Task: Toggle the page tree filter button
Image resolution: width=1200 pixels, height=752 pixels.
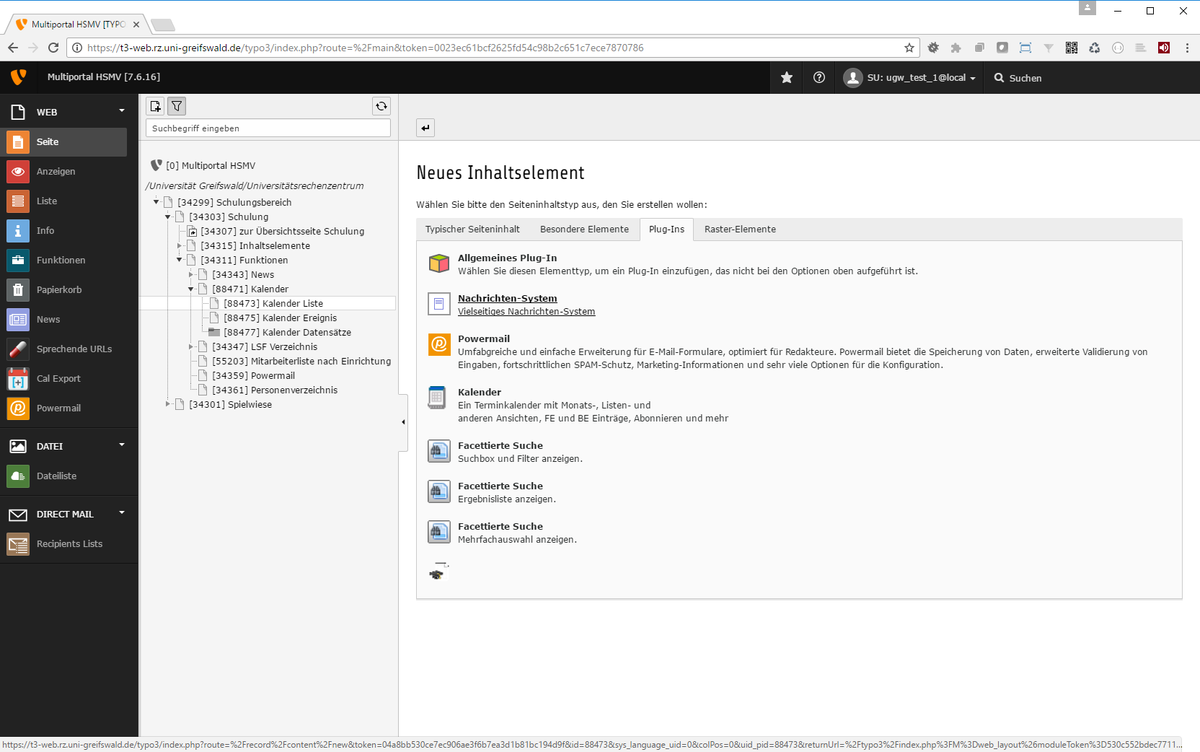Action: [x=176, y=106]
